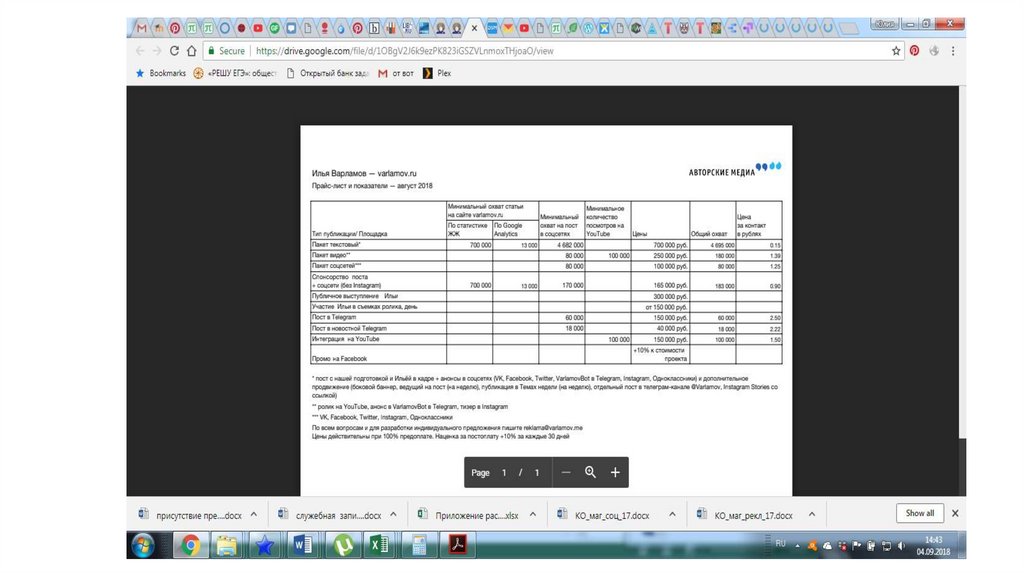Click the RU language indicator

(780, 544)
